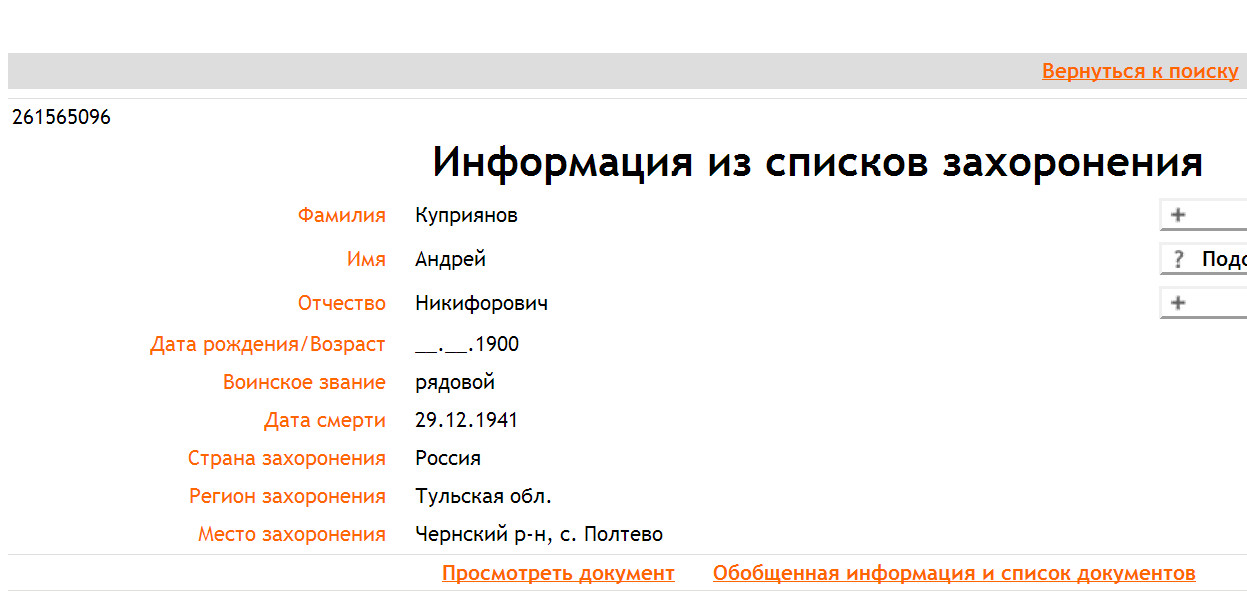Viewport: 1247px width, 596px height.
Task: Click the record number 261565096
Action: click(61, 118)
